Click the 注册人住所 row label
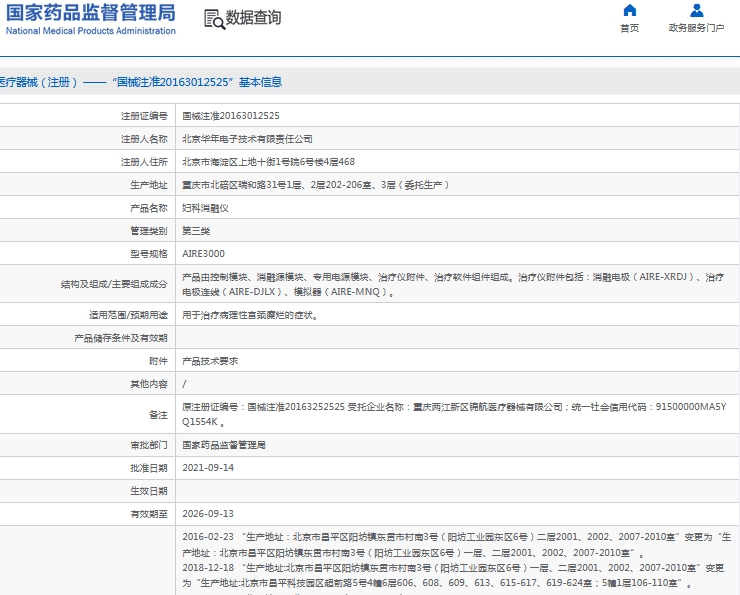740x595 pixels. [x=144, y=162]
